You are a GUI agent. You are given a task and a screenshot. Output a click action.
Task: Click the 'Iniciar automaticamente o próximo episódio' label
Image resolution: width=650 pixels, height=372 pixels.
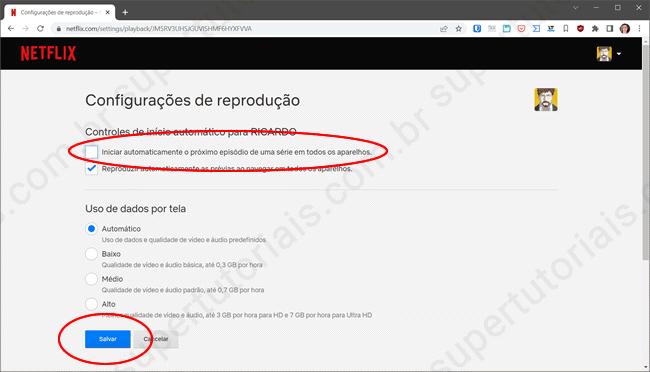pyautogui.click(x=237, y=152)
